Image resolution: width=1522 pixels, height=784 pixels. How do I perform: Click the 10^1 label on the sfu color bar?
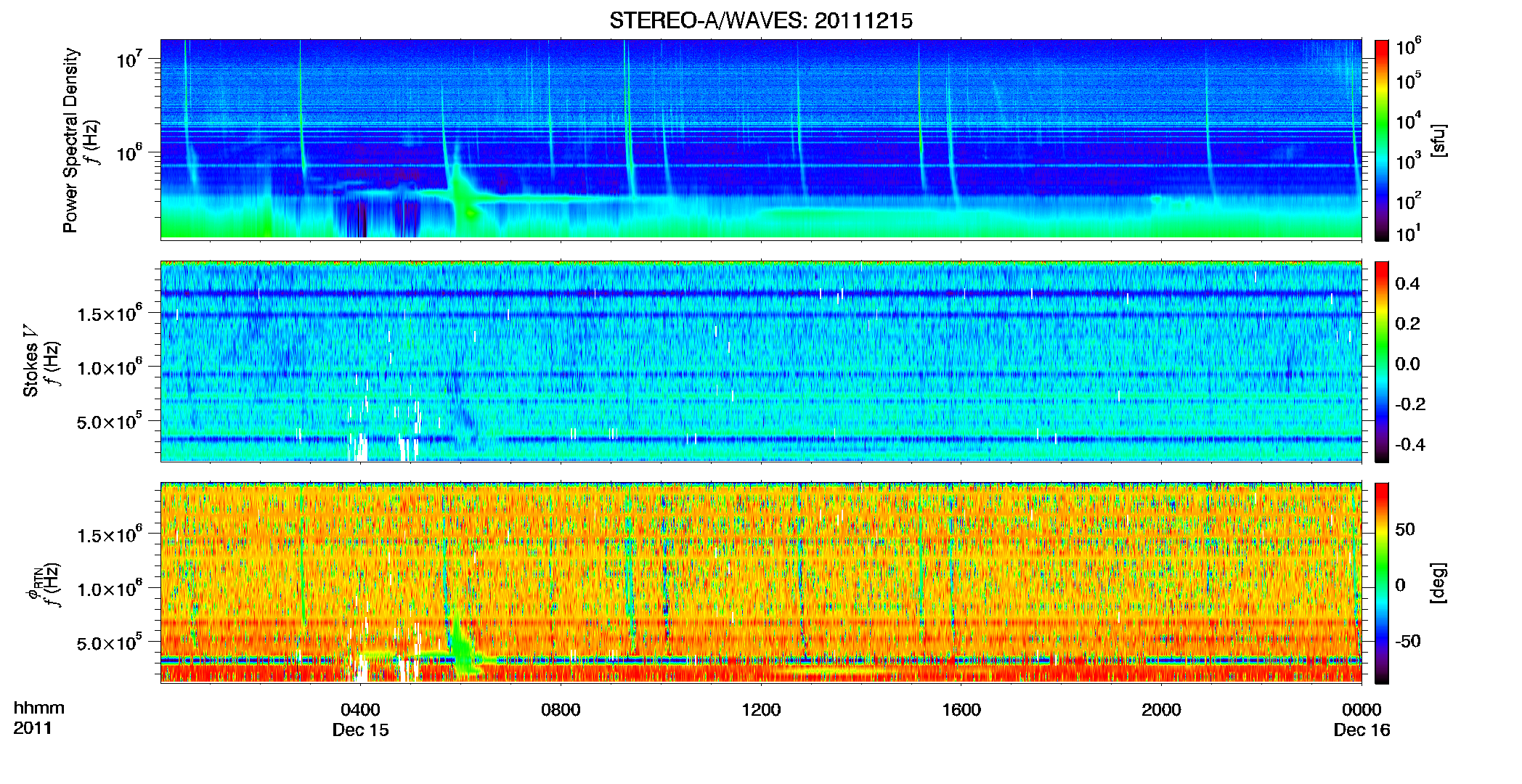[1409, 234]
